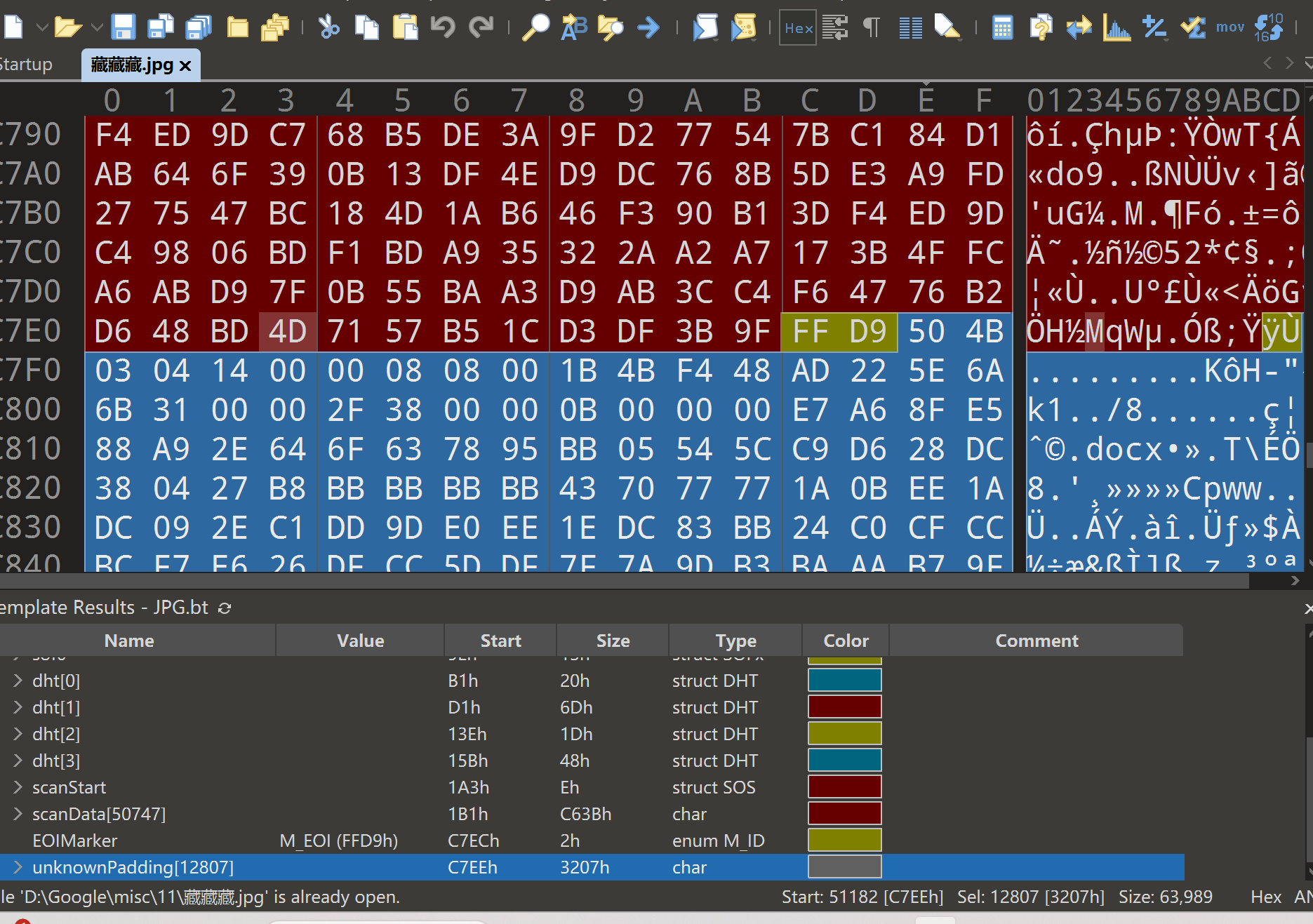Screen dimensions: 1313x924
Task: Click the Save All icon
Action: [199, 27]
